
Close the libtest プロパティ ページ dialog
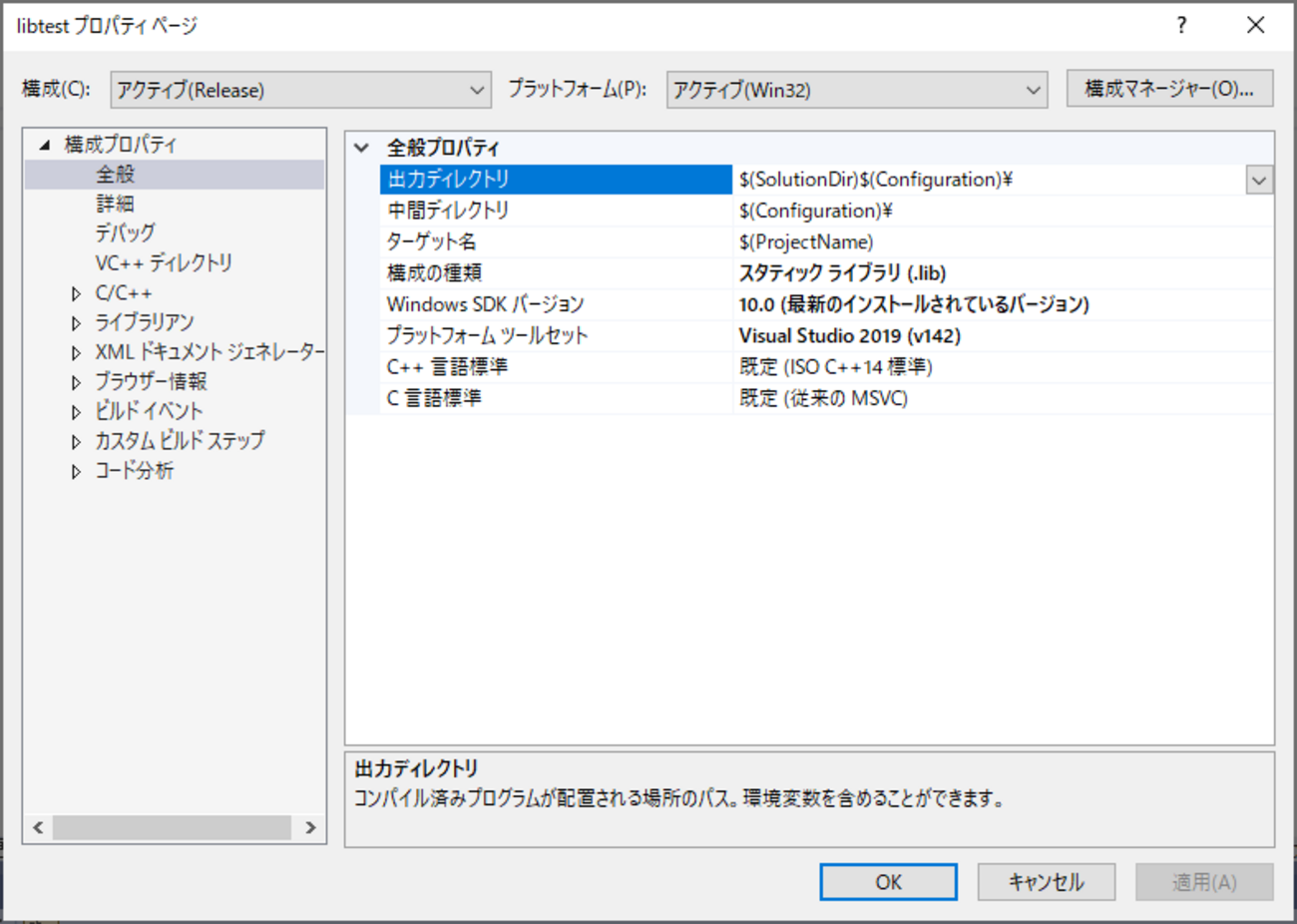[1256, 26]
